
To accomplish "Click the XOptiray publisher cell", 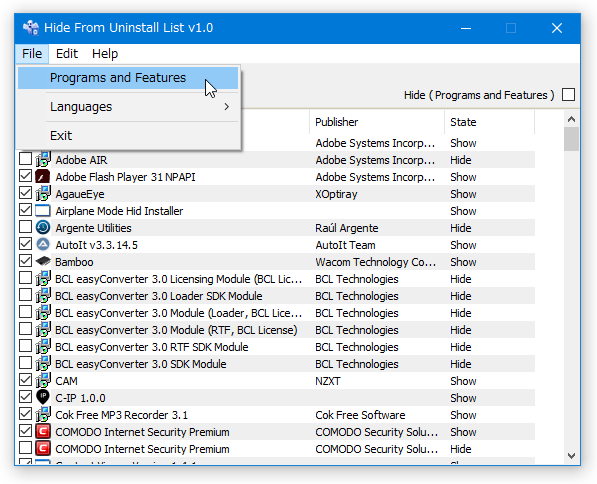I will (x=336, y=194).
